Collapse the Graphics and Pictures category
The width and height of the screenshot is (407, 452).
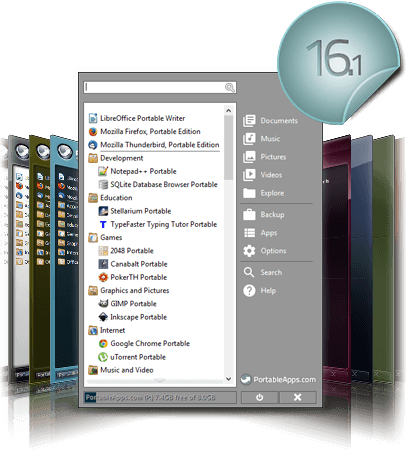[93, 290]
